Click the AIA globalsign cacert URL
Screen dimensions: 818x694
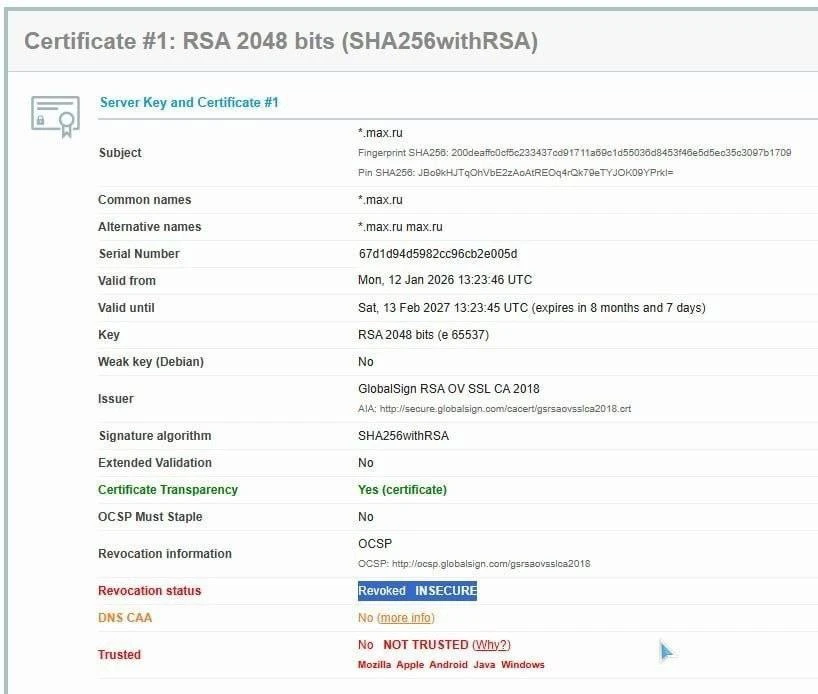tap(505, 409)
